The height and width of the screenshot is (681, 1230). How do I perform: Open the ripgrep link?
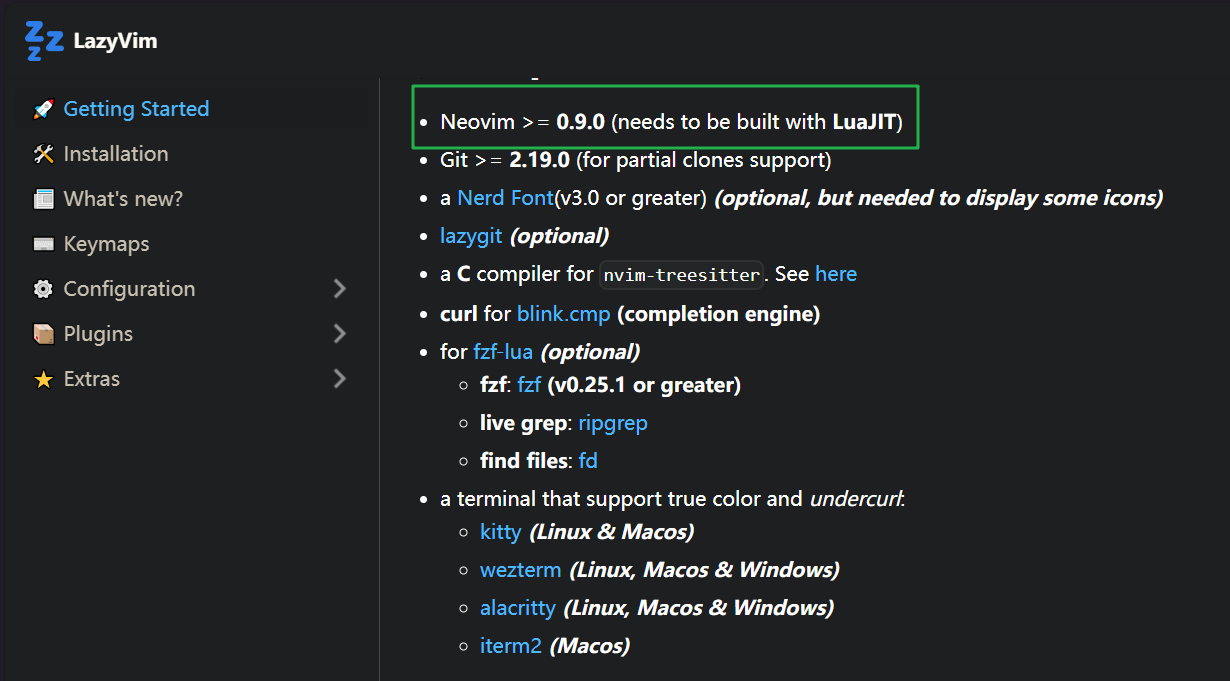click(613, 423)
